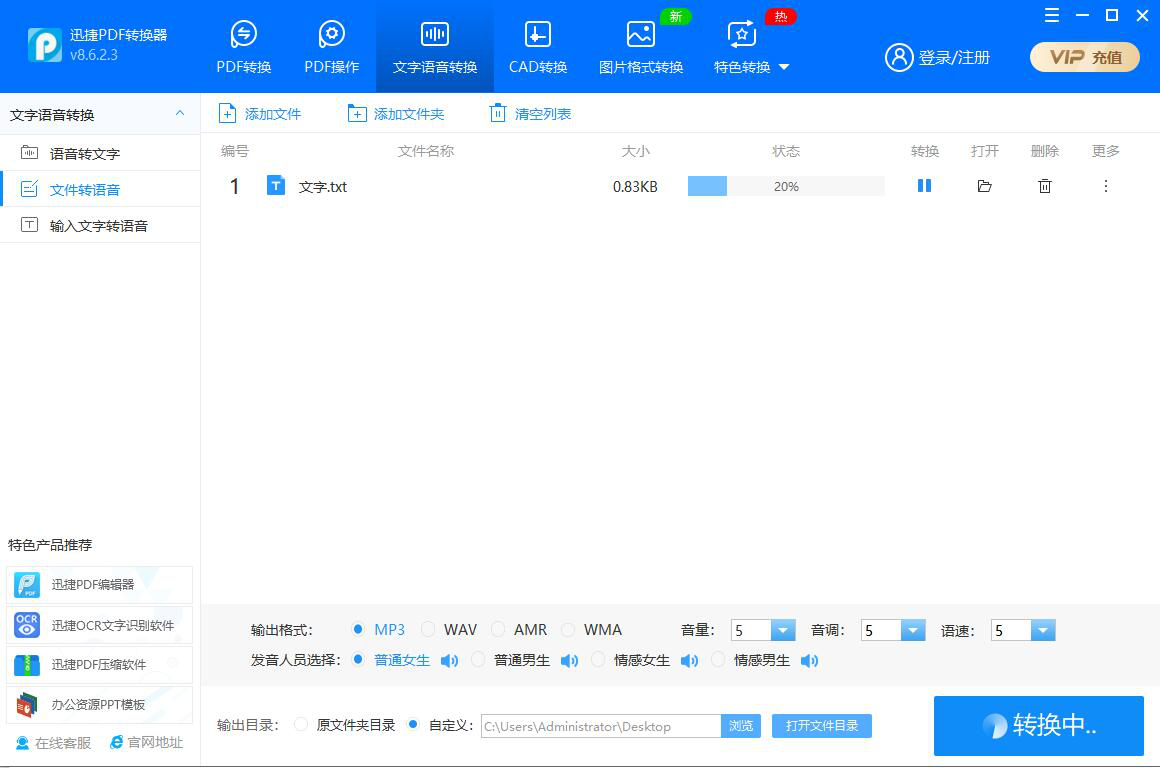This screenshot has width=1160, height=768.
Task: Click the user avatar login icon
Action: pos(899,57)
